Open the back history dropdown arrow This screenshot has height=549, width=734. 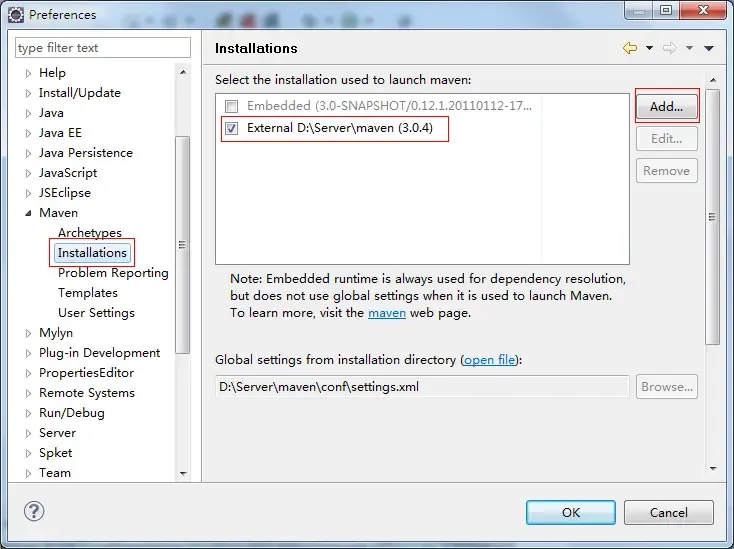tap(649, 48)
